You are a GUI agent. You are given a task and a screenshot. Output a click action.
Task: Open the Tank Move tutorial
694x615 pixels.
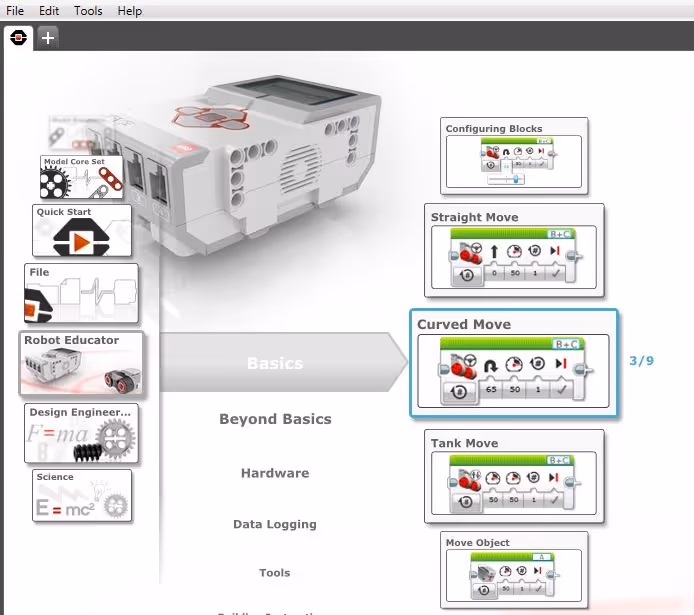[514, 476]
